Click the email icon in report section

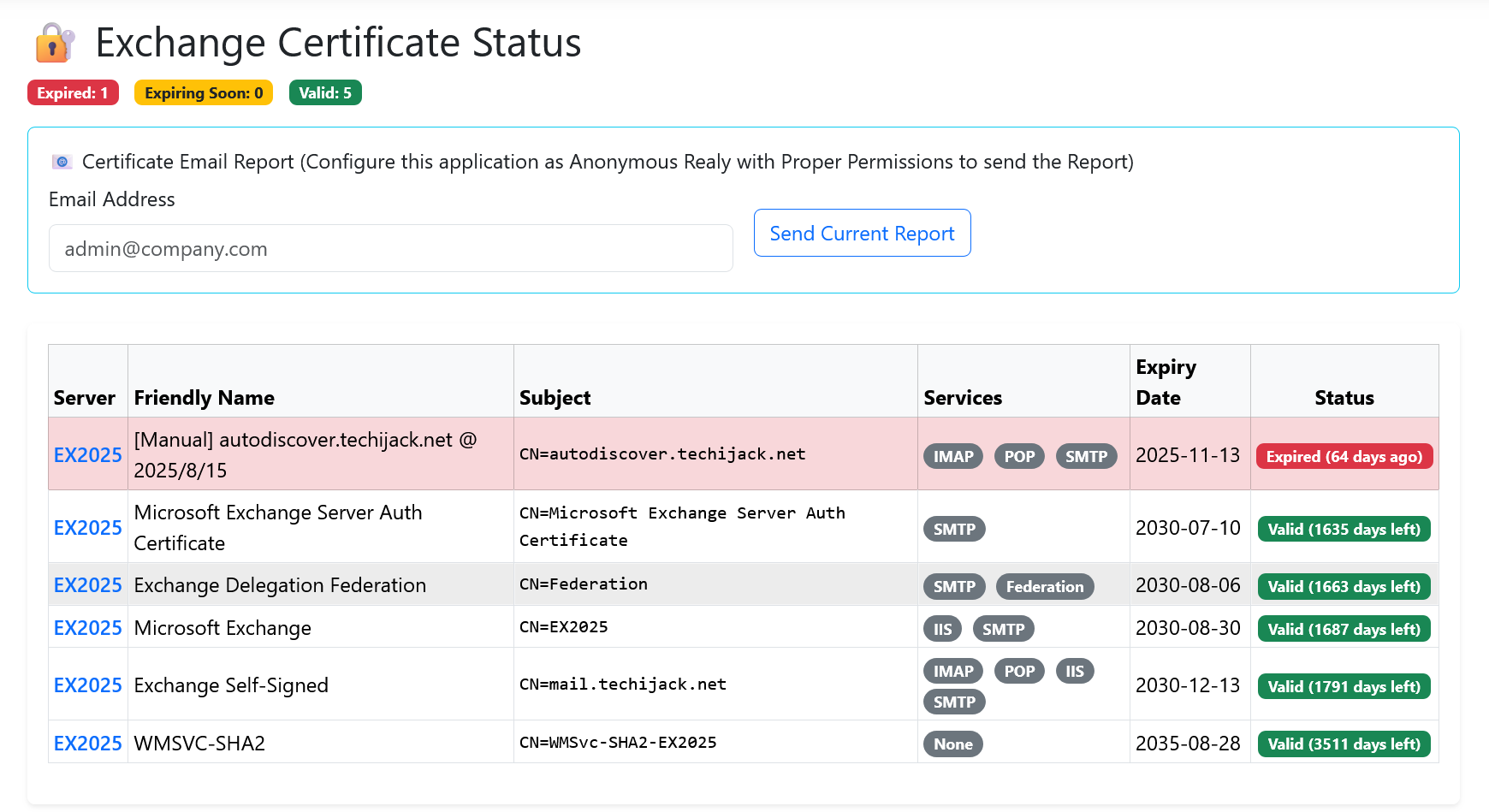coord(62,162)
